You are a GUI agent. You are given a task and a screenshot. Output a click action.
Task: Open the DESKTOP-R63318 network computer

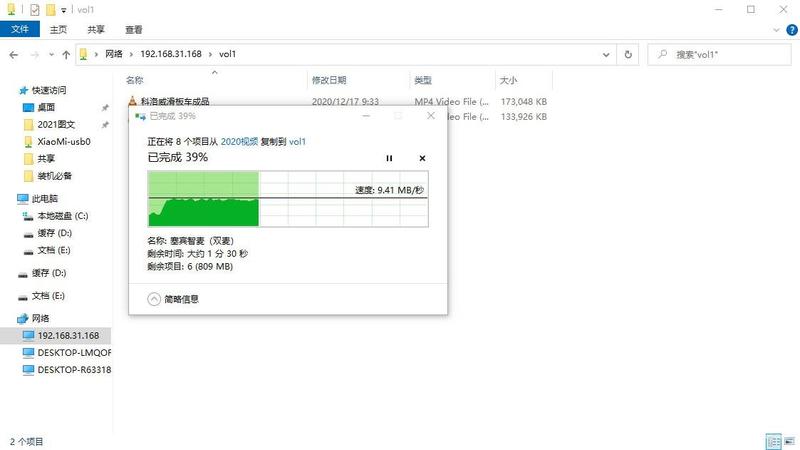click(x=74, y=370)
